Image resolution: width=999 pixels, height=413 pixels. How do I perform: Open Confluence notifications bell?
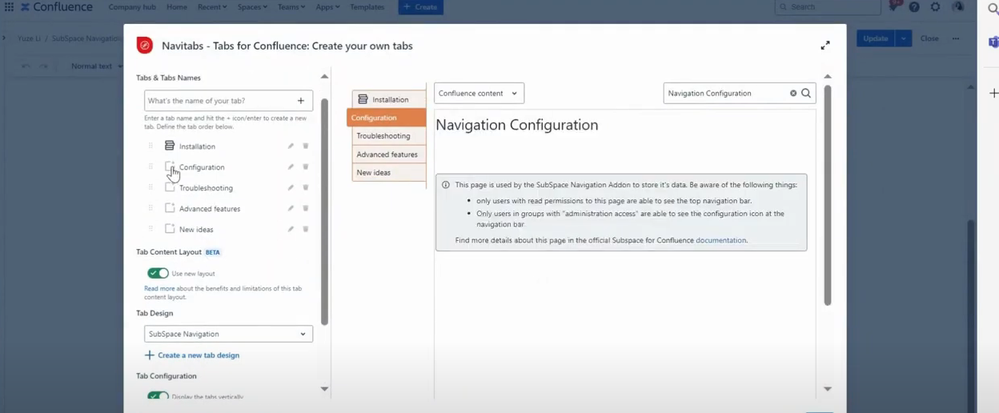coord(895,6)
